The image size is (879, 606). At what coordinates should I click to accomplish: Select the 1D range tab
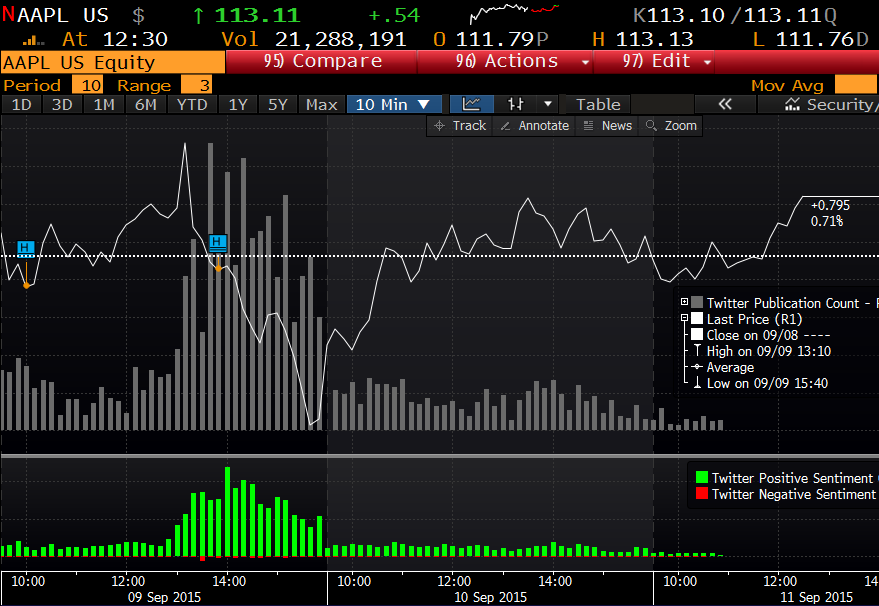pyautogui.click(x=21, y=104)
